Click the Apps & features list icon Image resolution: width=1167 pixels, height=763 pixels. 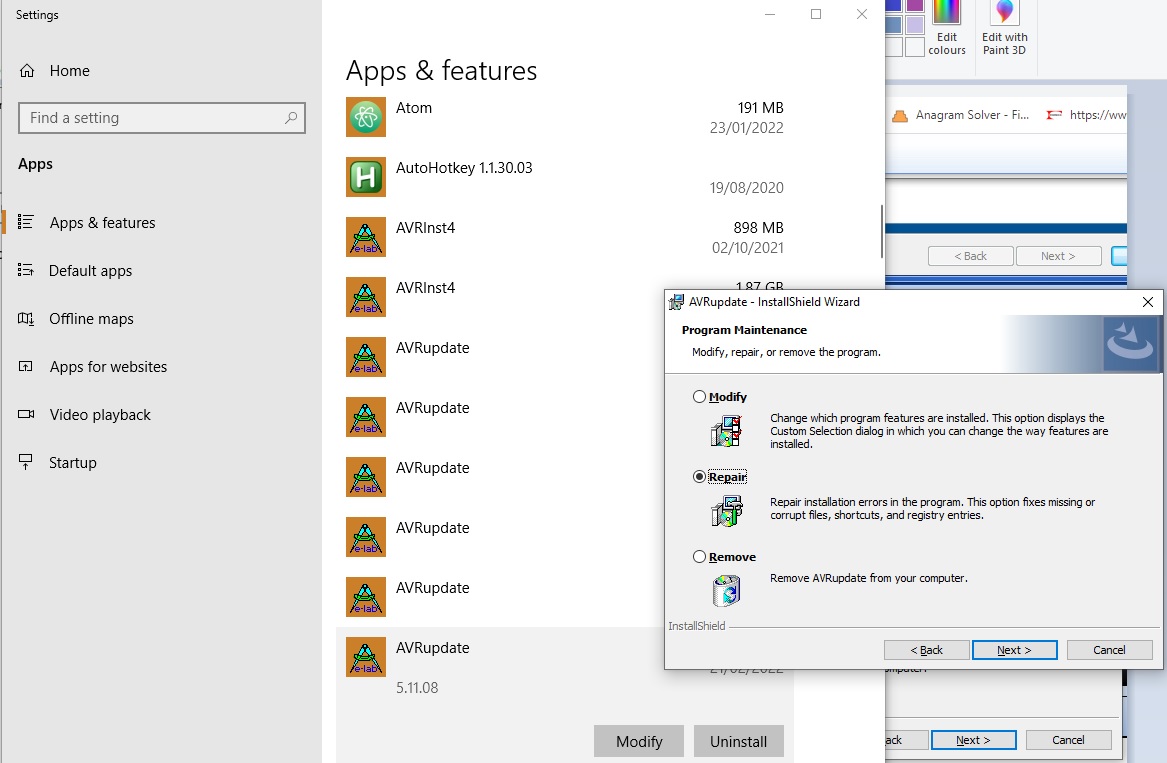pyautogui.click(x=26, y=222)
